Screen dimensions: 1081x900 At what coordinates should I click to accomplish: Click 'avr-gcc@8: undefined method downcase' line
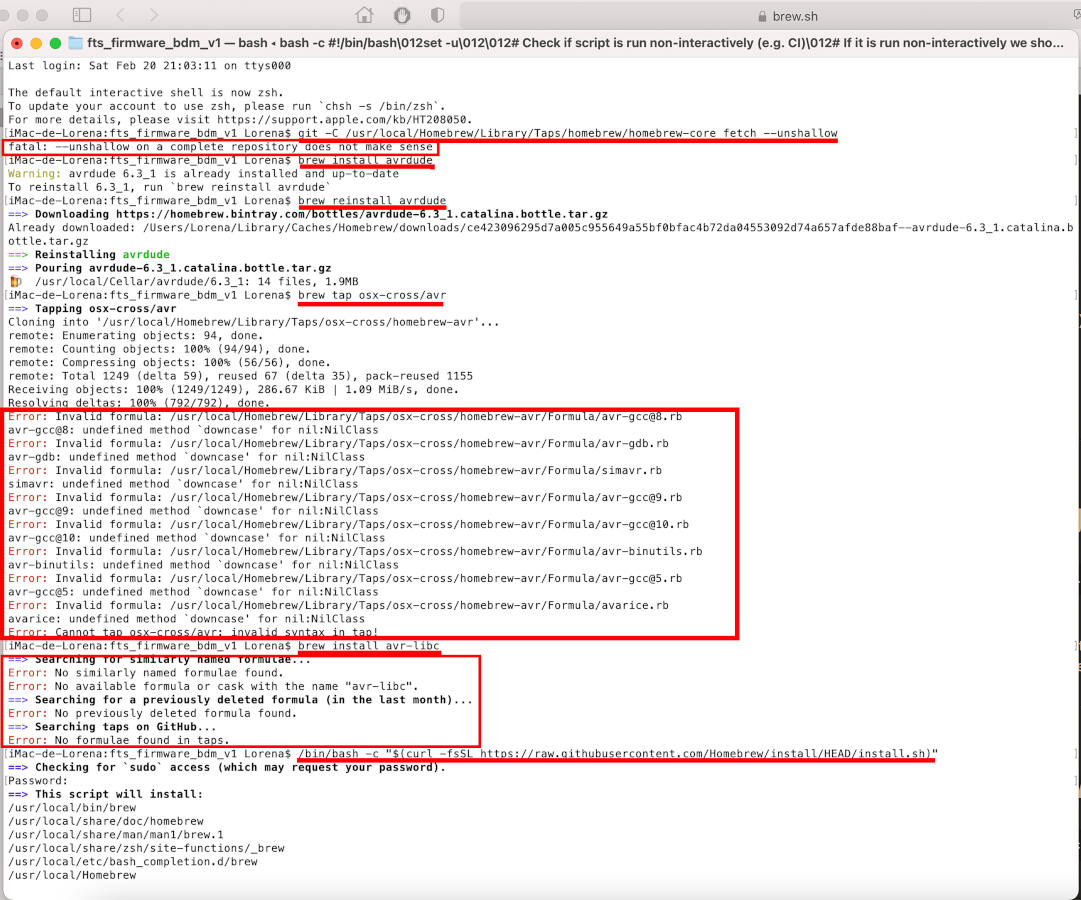(x=193, y=430)
